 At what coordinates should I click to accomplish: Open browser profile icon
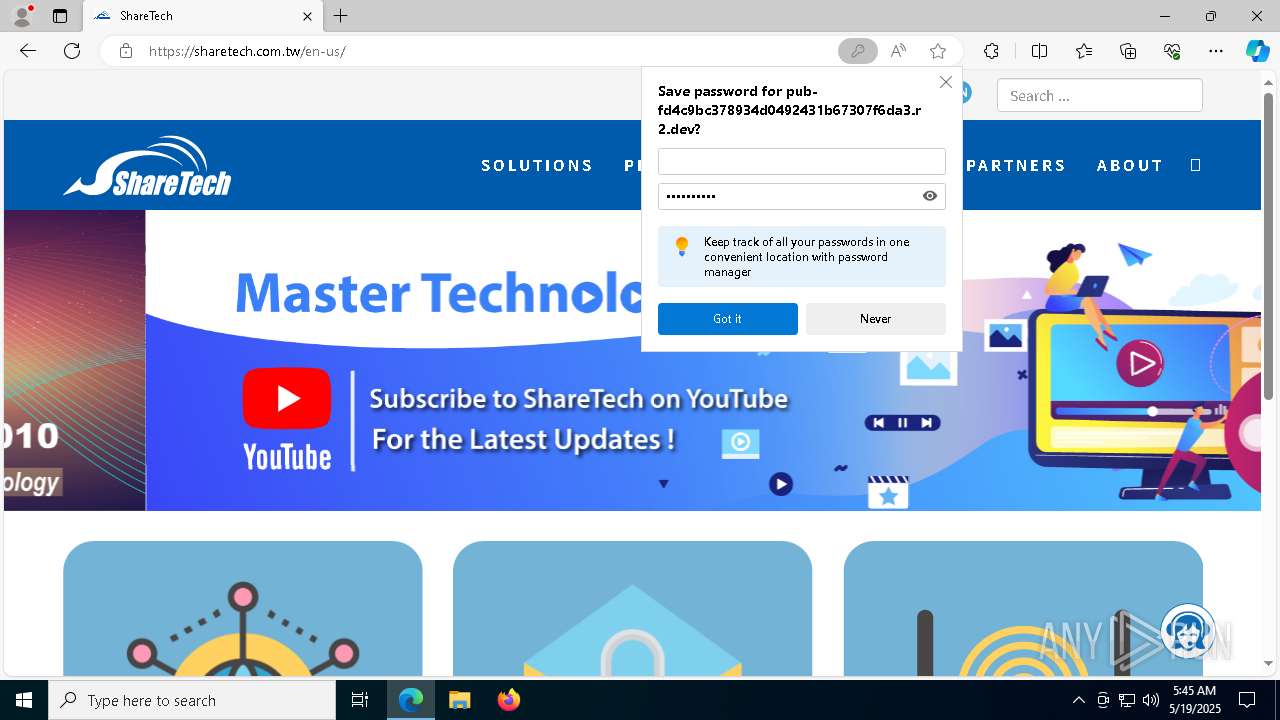pos(21,16)
